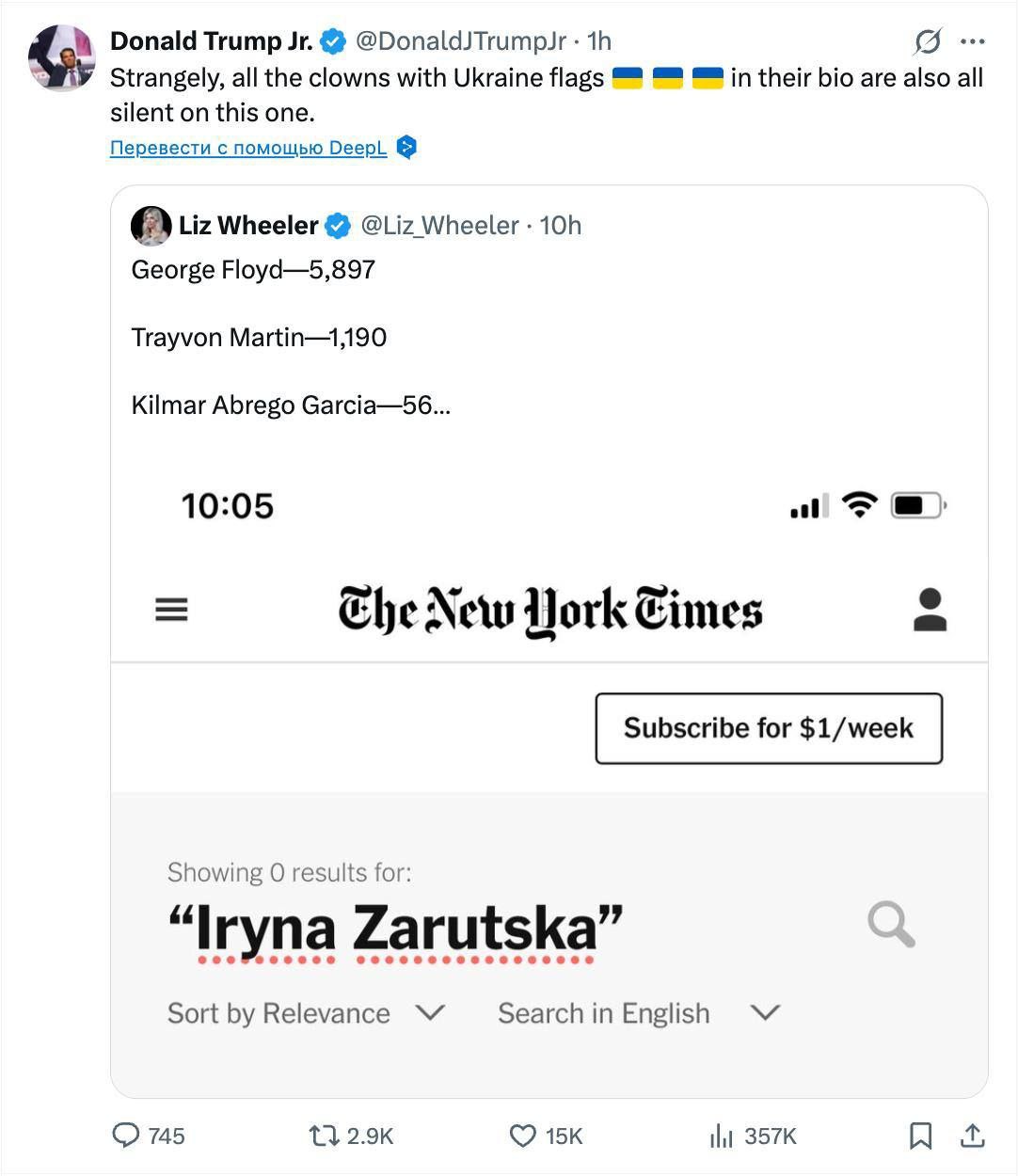Click the NYT account profile icon
The height and width of the screenshot is (1176, 1018).
coord(930,610)
